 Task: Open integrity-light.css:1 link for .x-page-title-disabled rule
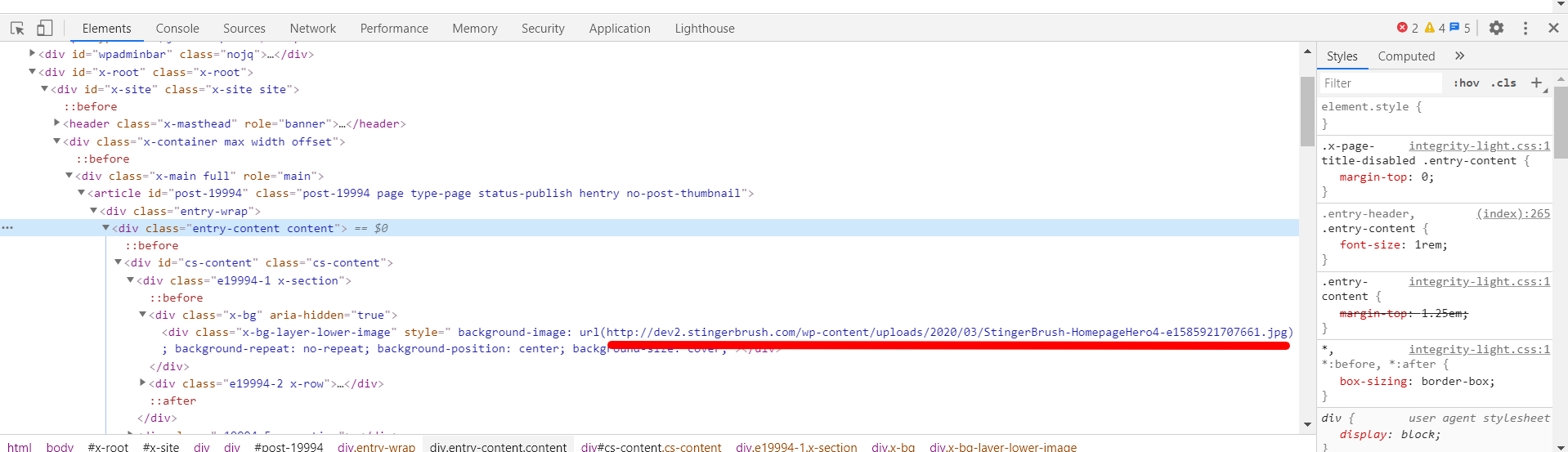(1479, 145)
